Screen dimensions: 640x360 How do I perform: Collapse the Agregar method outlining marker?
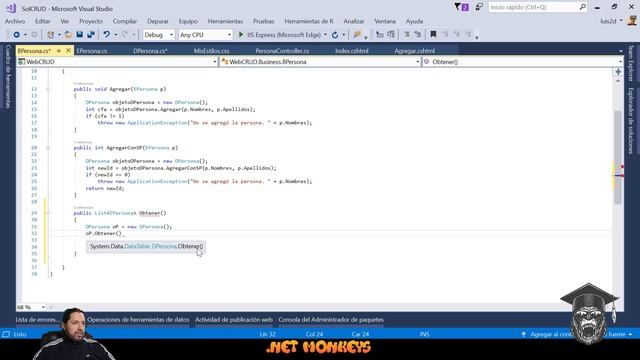(x=48, y=89)
